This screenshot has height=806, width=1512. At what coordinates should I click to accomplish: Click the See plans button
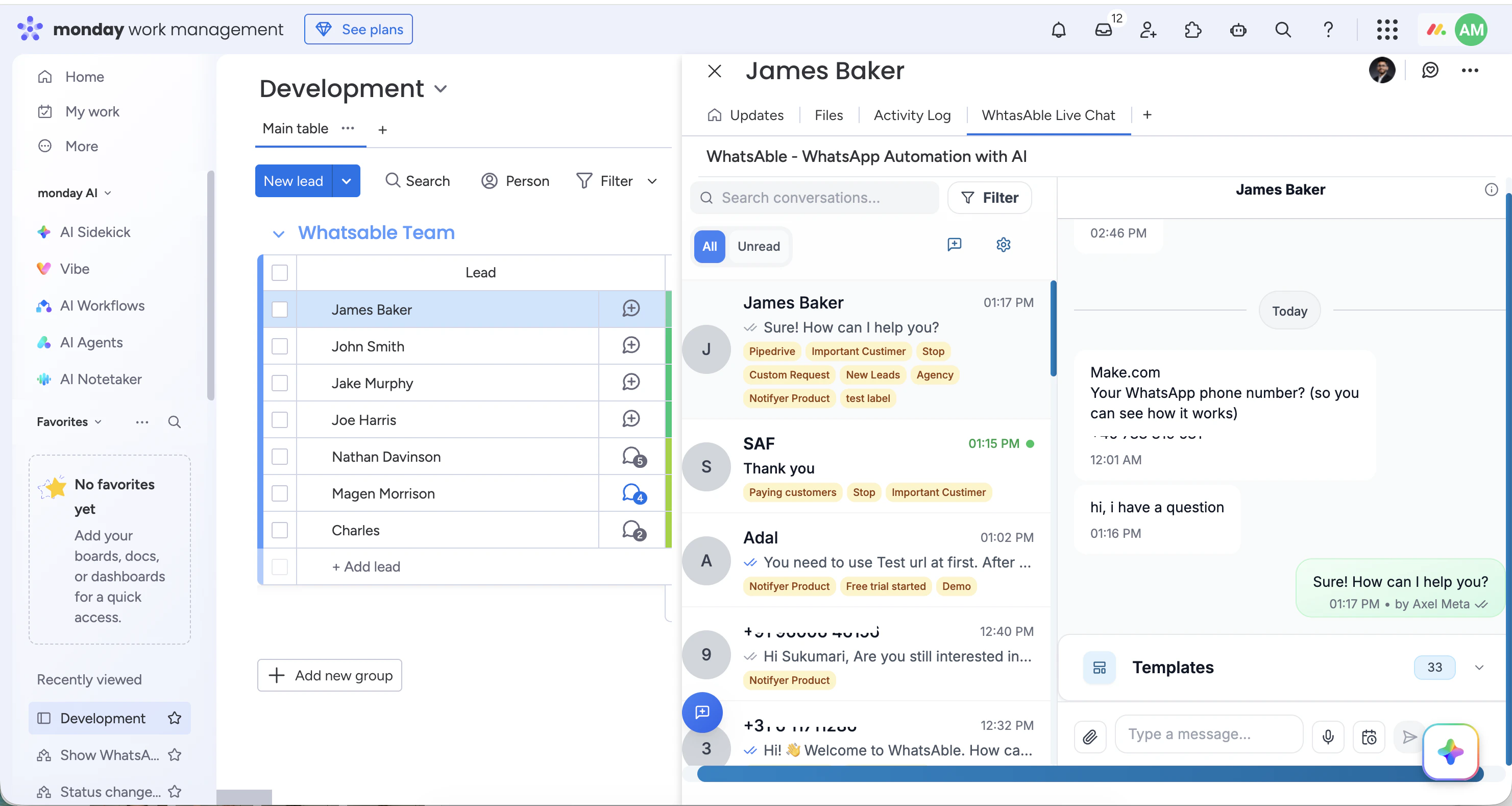pyautogui.click(x=358, y=30)
